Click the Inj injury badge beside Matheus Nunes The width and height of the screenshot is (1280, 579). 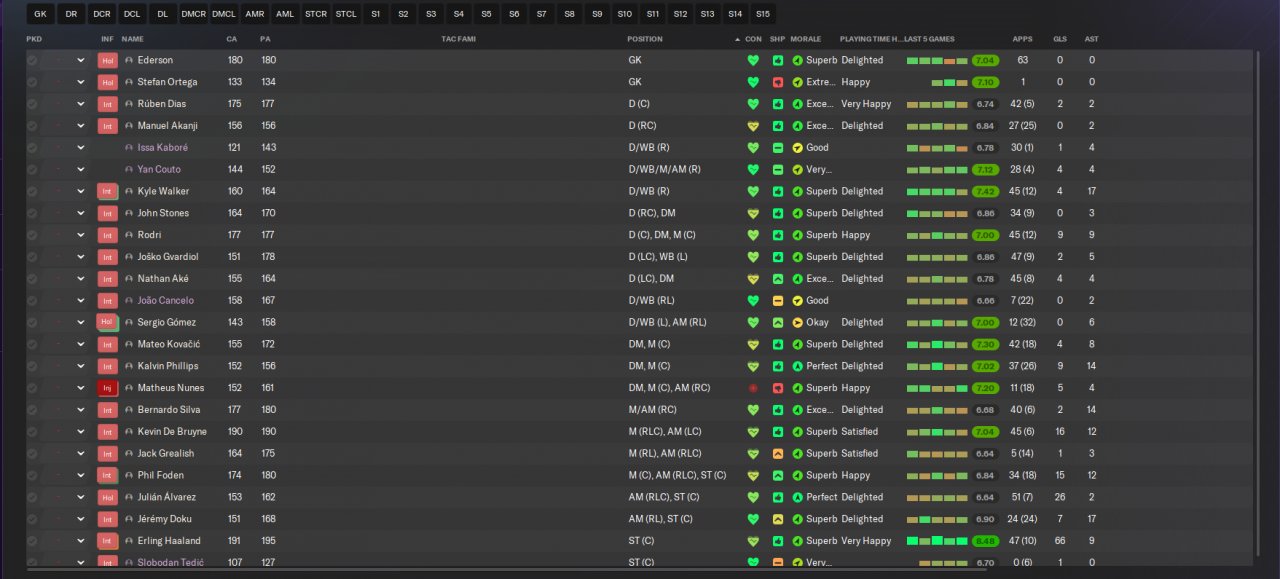[108, 388]
